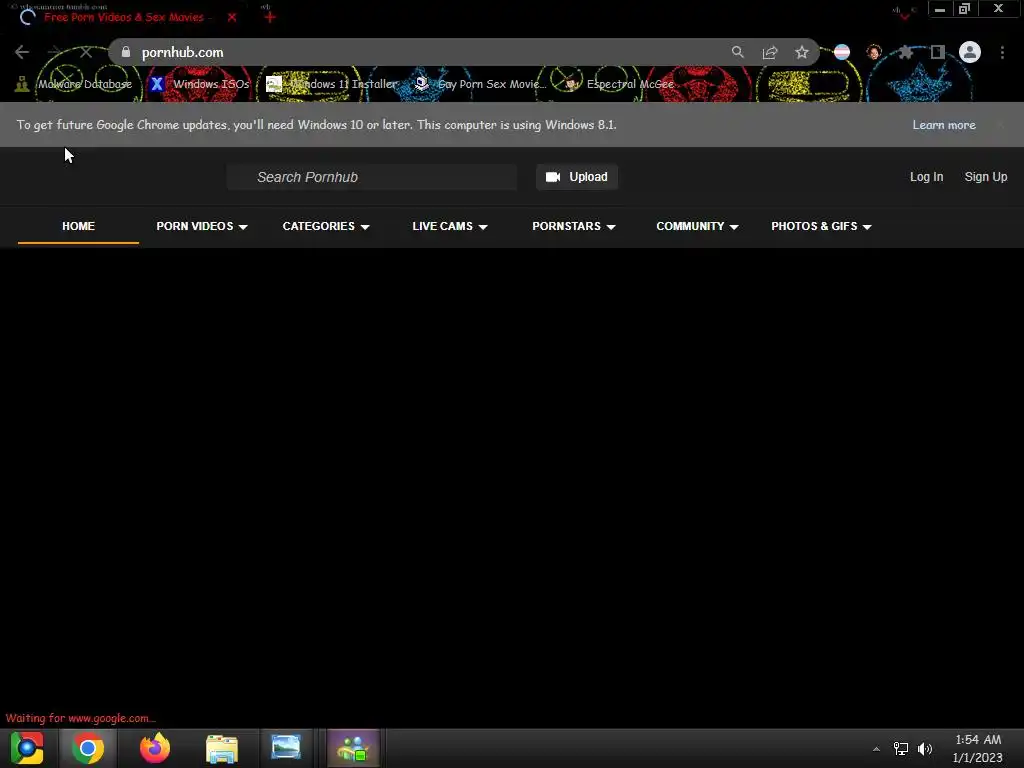Open the tab search chevron in the title bar

[x=904, y=16]
